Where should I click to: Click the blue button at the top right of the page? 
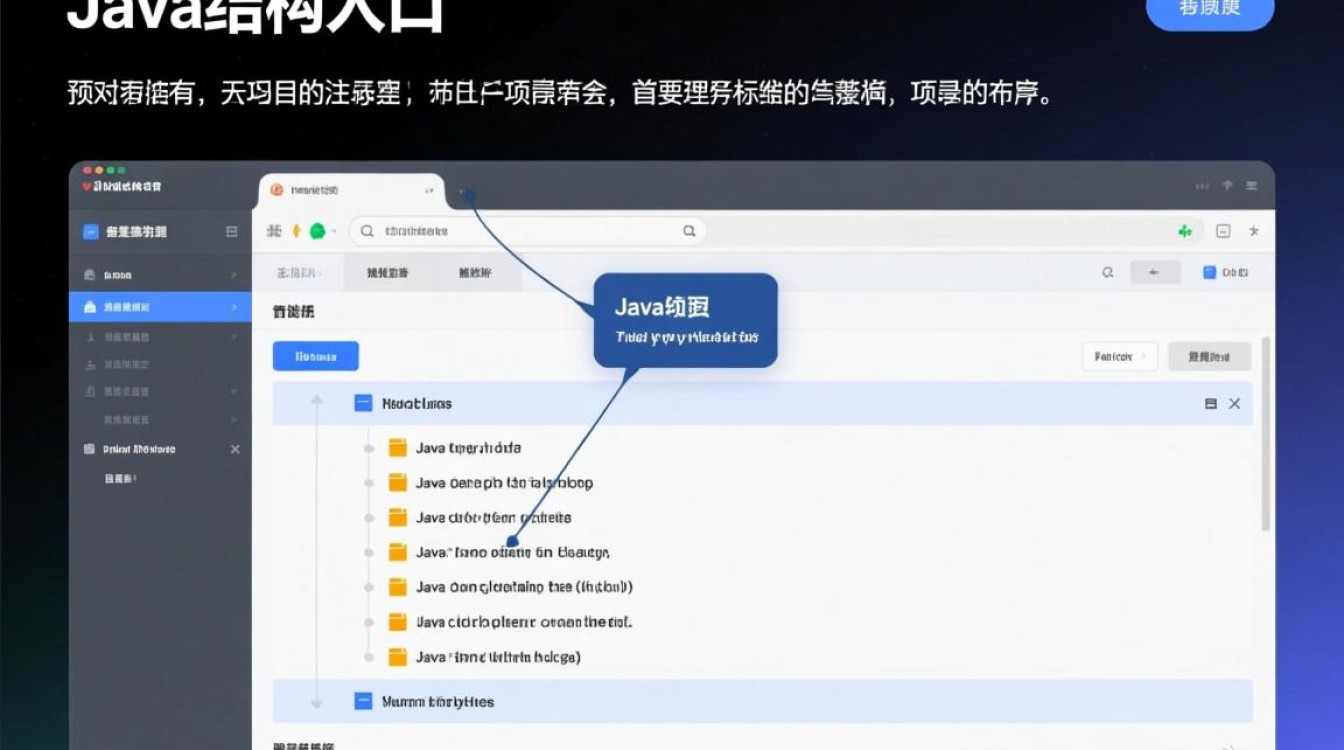[x=1211, y=10]
